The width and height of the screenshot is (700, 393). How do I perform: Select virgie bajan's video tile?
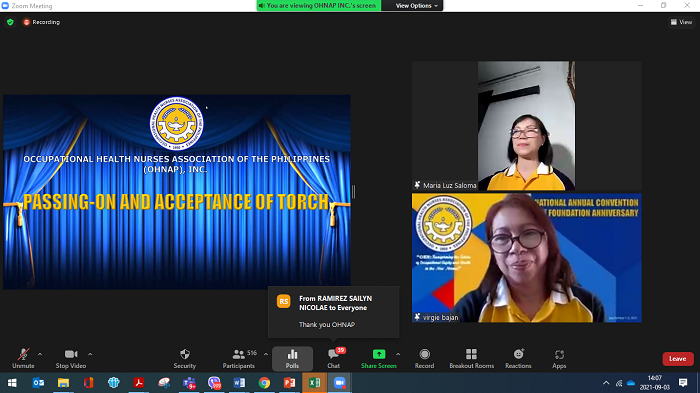coord(526,258)
